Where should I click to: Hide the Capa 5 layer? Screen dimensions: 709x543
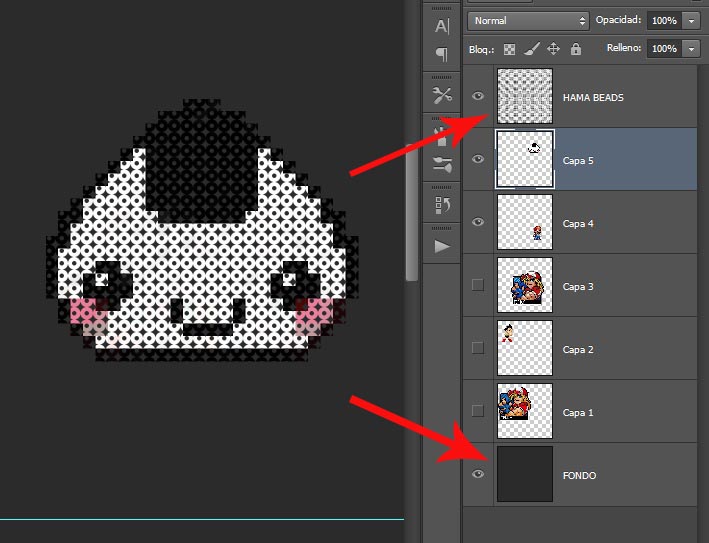pyautogui.click(x=478, y=159)
